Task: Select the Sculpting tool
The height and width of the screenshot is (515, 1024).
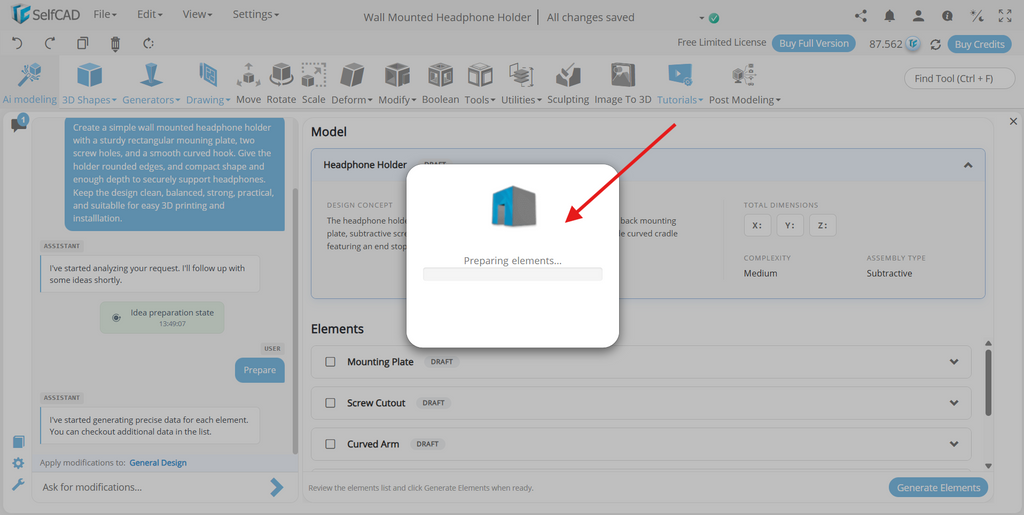Action: (x=568, y=82)
